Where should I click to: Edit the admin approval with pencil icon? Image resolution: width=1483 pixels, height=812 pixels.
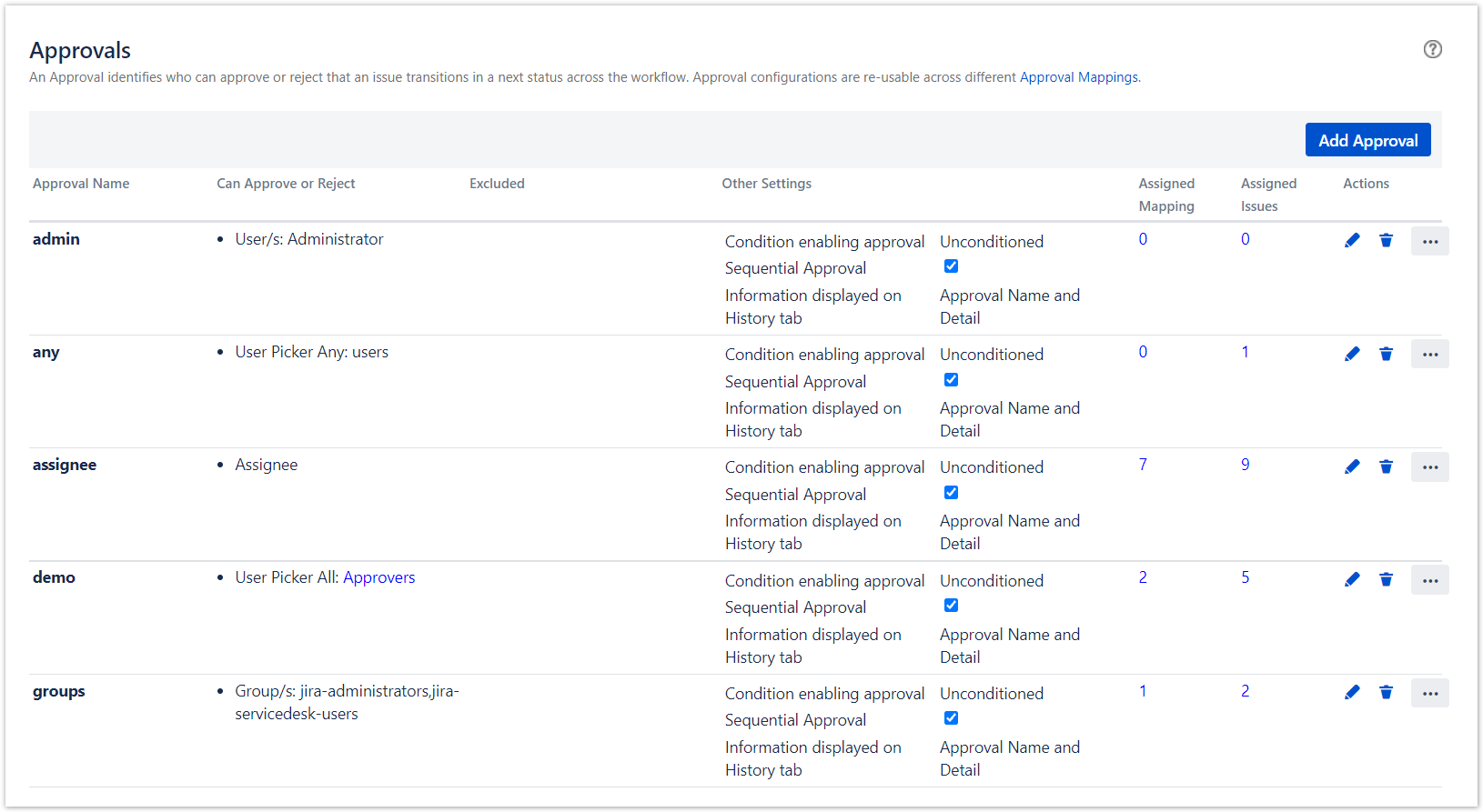coord(1352,240)
